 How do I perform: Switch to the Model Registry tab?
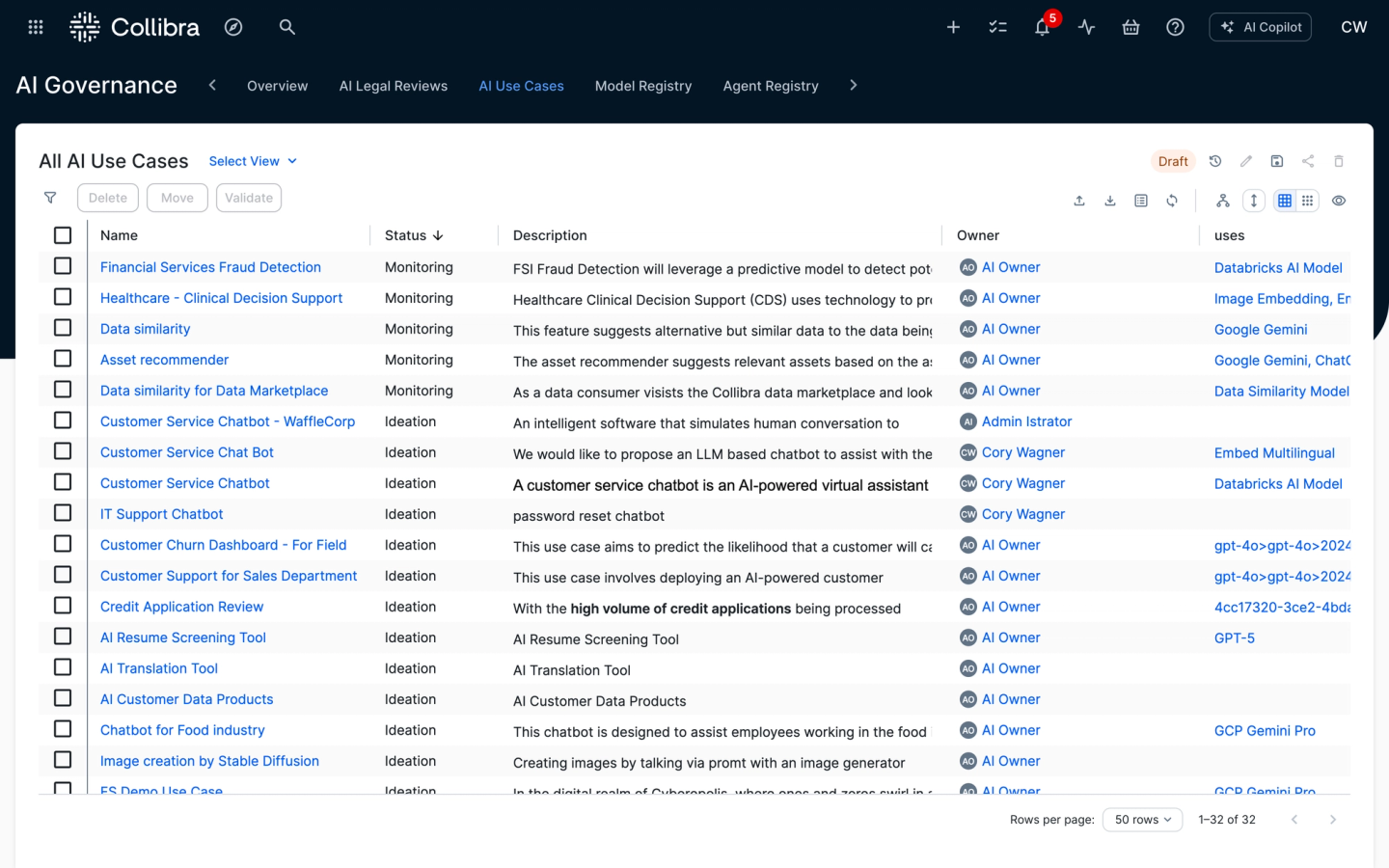(642, 86)
